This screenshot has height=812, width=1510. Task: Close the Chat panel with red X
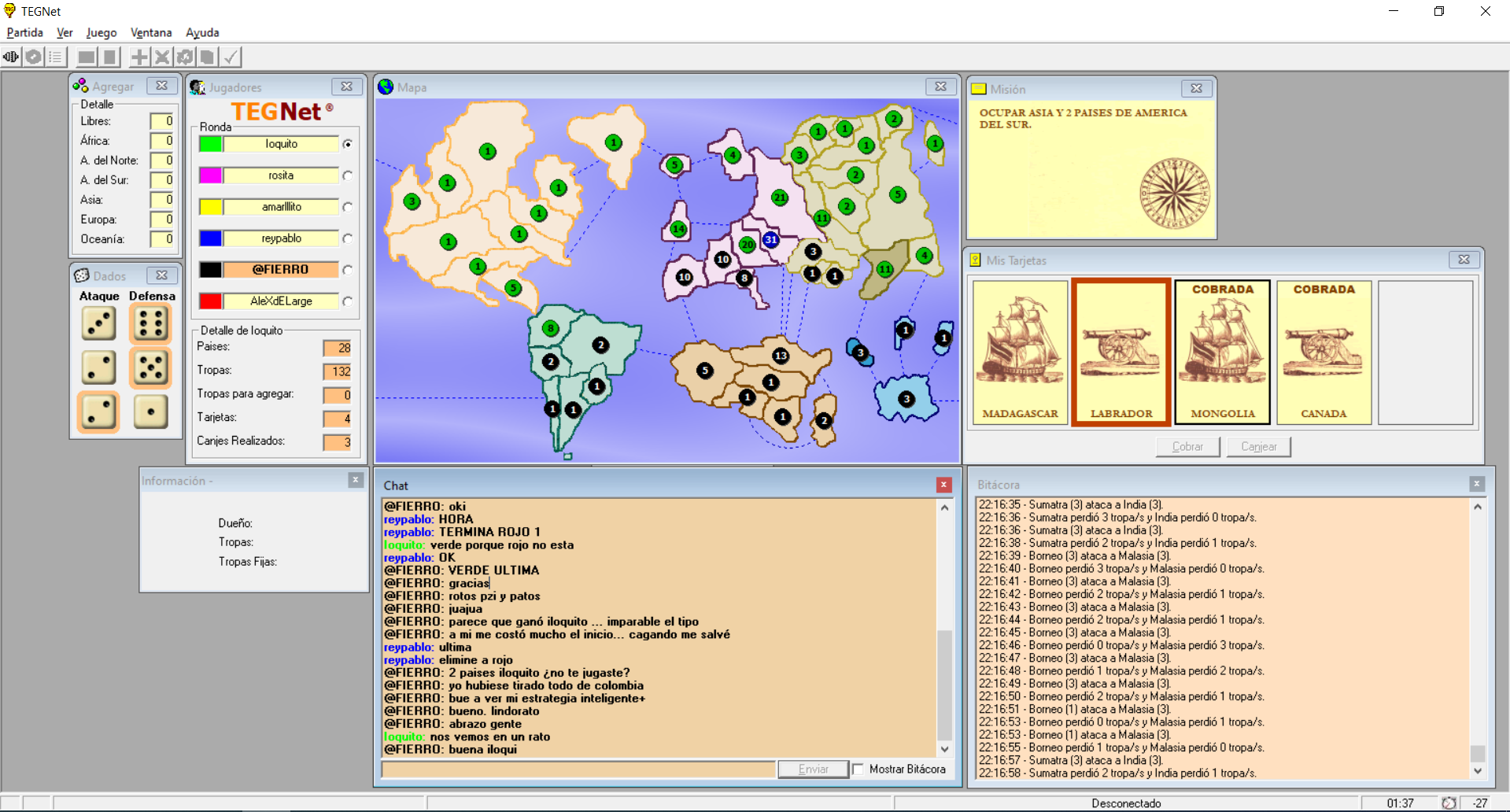click(x=943, y=485)
